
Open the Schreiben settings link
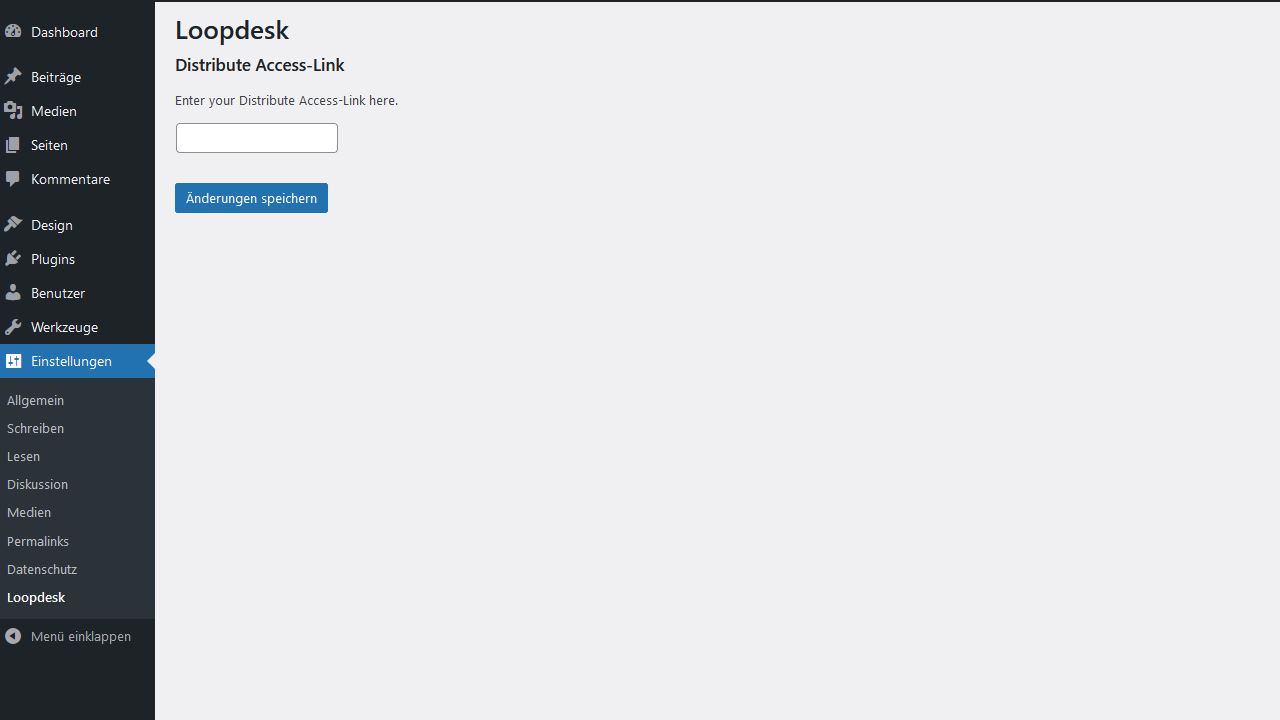click(x=35, y=428)
